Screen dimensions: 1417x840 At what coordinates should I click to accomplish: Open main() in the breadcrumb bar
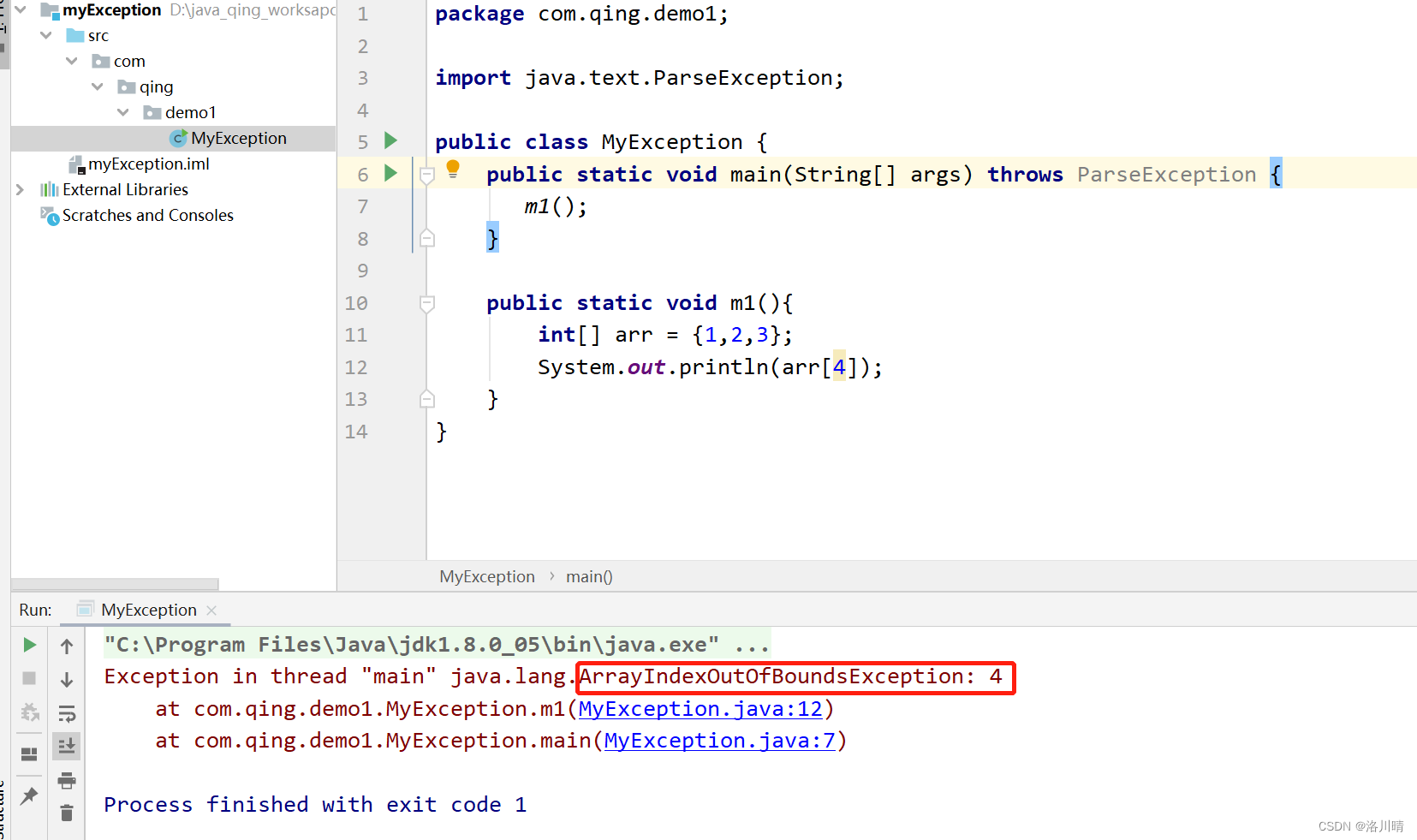point(588,576)
